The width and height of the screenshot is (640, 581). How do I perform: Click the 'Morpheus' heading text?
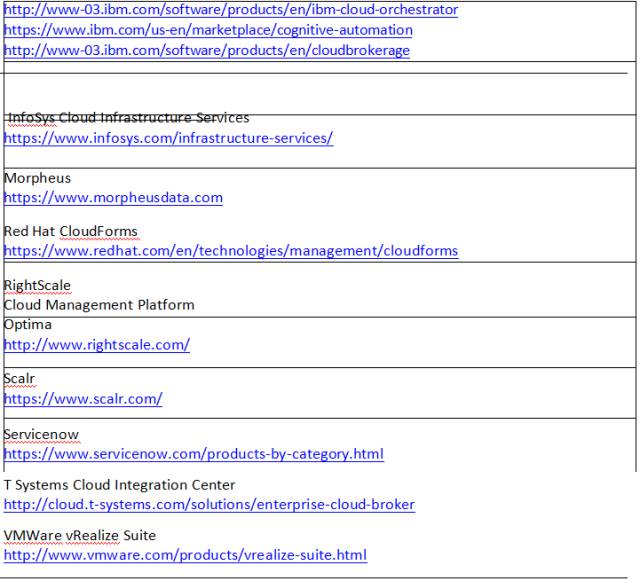[x=37, y=178]
